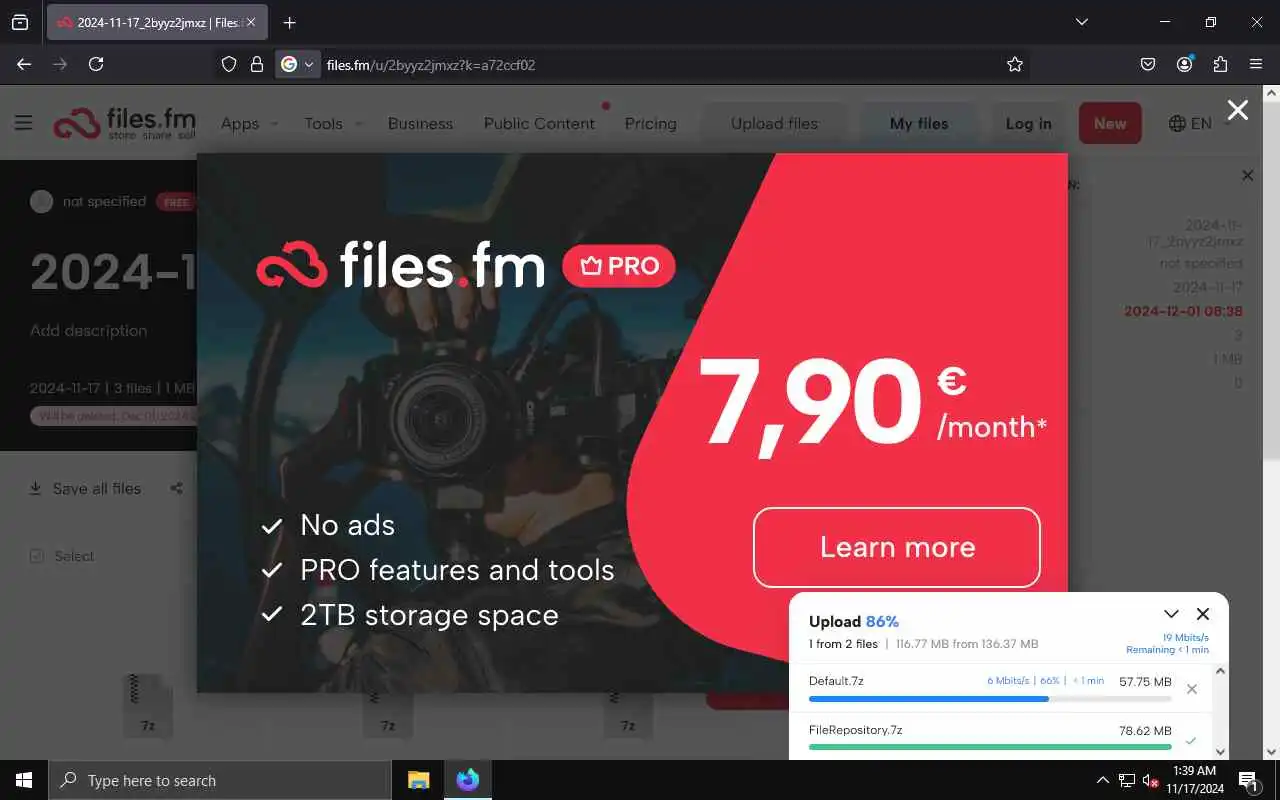Click Save all files

tap(85, 489)
